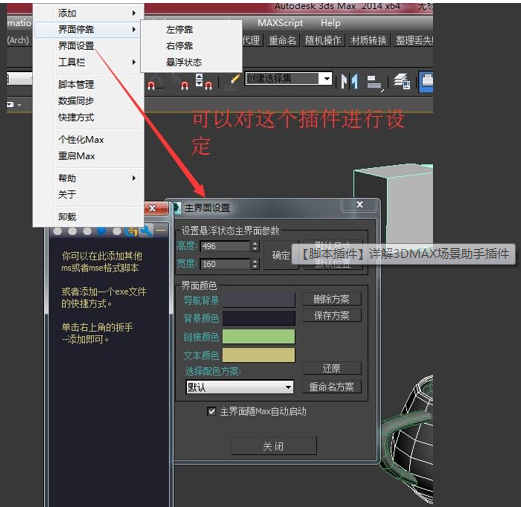Pick the 背景颜色 color swatch
This screenshot has height=507, width=521.
(x=259, y=318)
